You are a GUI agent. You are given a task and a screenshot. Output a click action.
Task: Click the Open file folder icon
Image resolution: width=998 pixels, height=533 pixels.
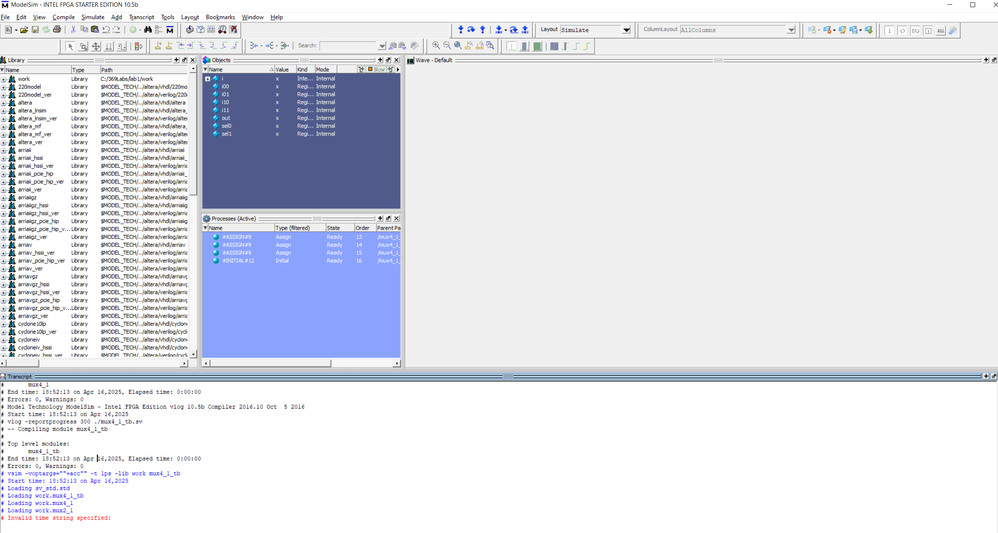pos(24,30)
